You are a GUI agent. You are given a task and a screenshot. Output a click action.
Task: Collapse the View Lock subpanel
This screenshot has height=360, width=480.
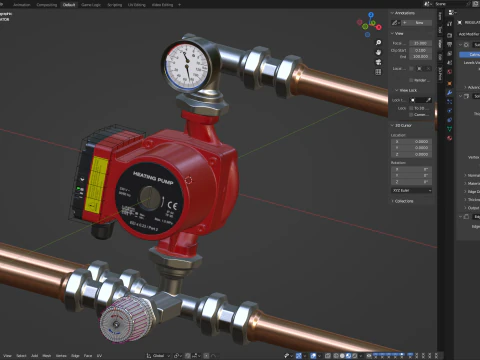(x=406, y=90)
